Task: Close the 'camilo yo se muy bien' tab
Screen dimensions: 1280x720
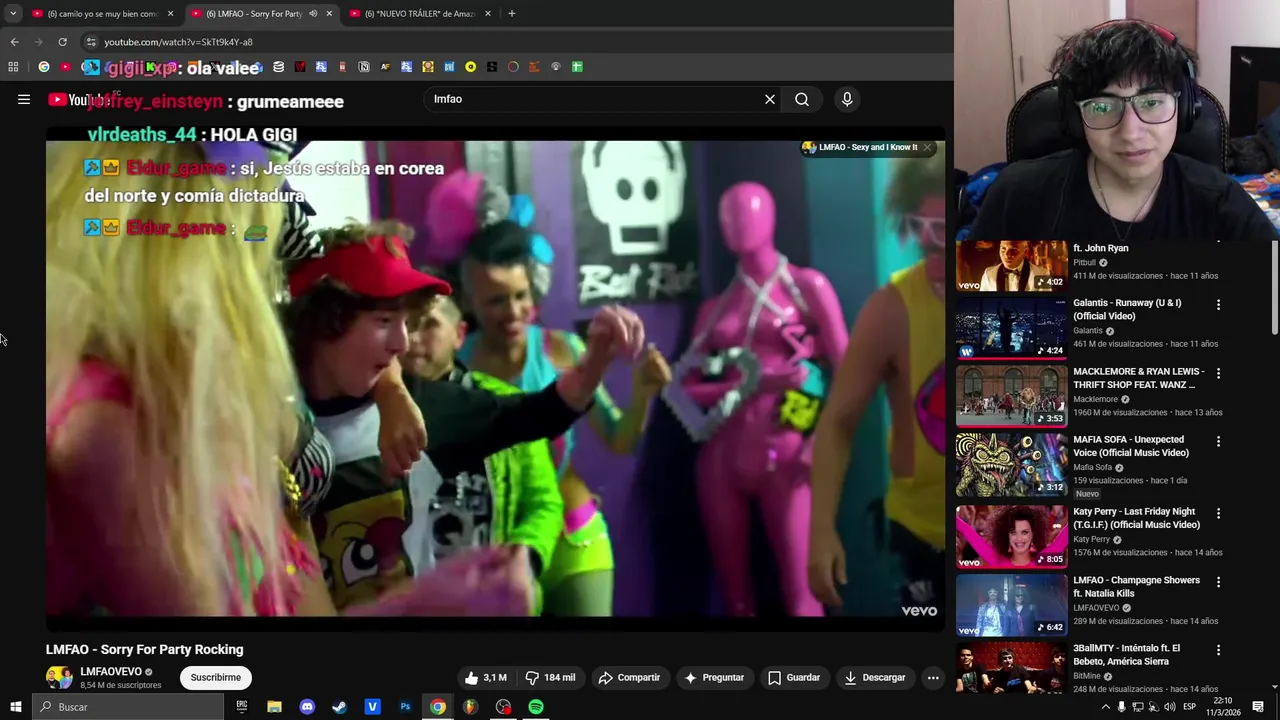Action: [x=170, y=14]
